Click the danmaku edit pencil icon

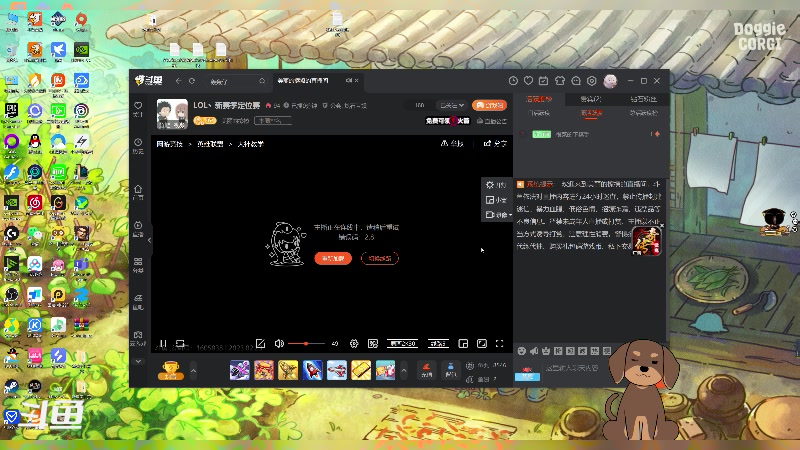pos(260,343)
